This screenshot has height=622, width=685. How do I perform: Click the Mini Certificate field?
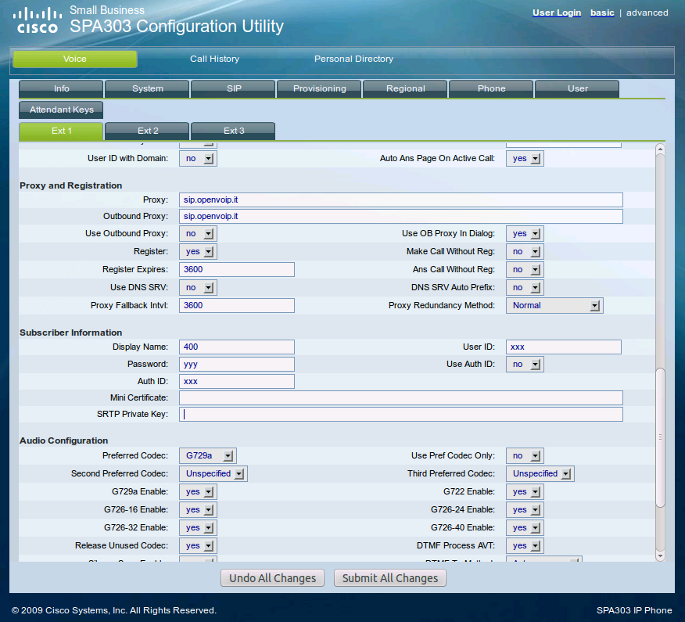pos(401,398)
